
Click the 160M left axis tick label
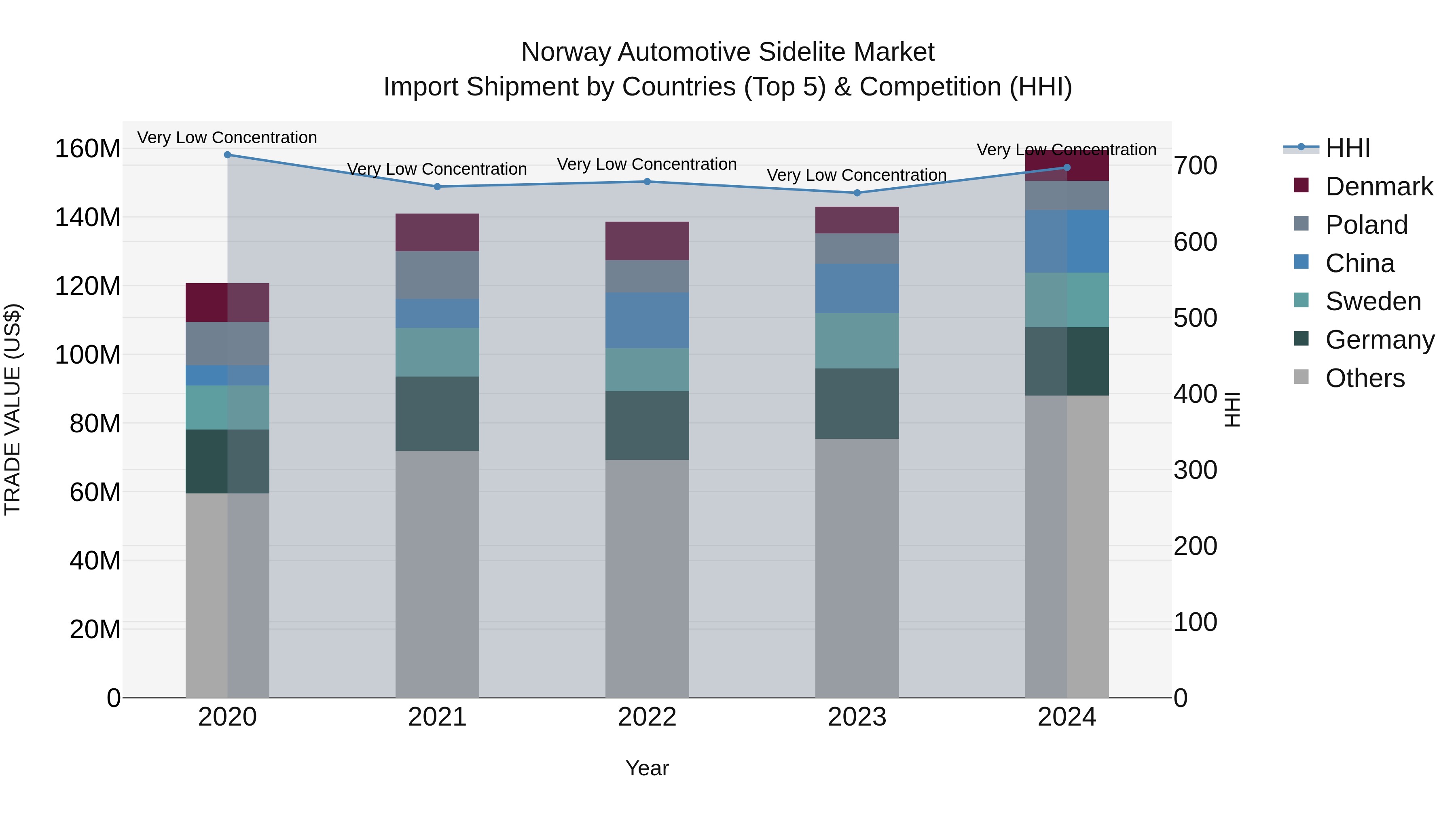coord(88,149)
